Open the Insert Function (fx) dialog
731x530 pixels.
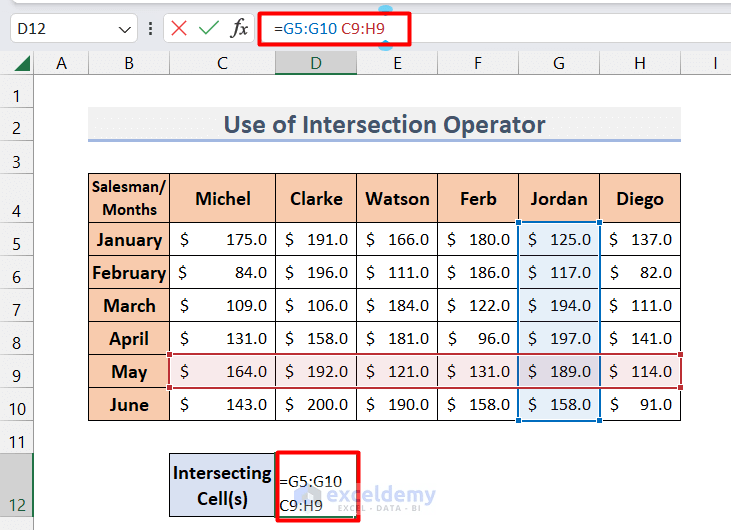point(239,28)
